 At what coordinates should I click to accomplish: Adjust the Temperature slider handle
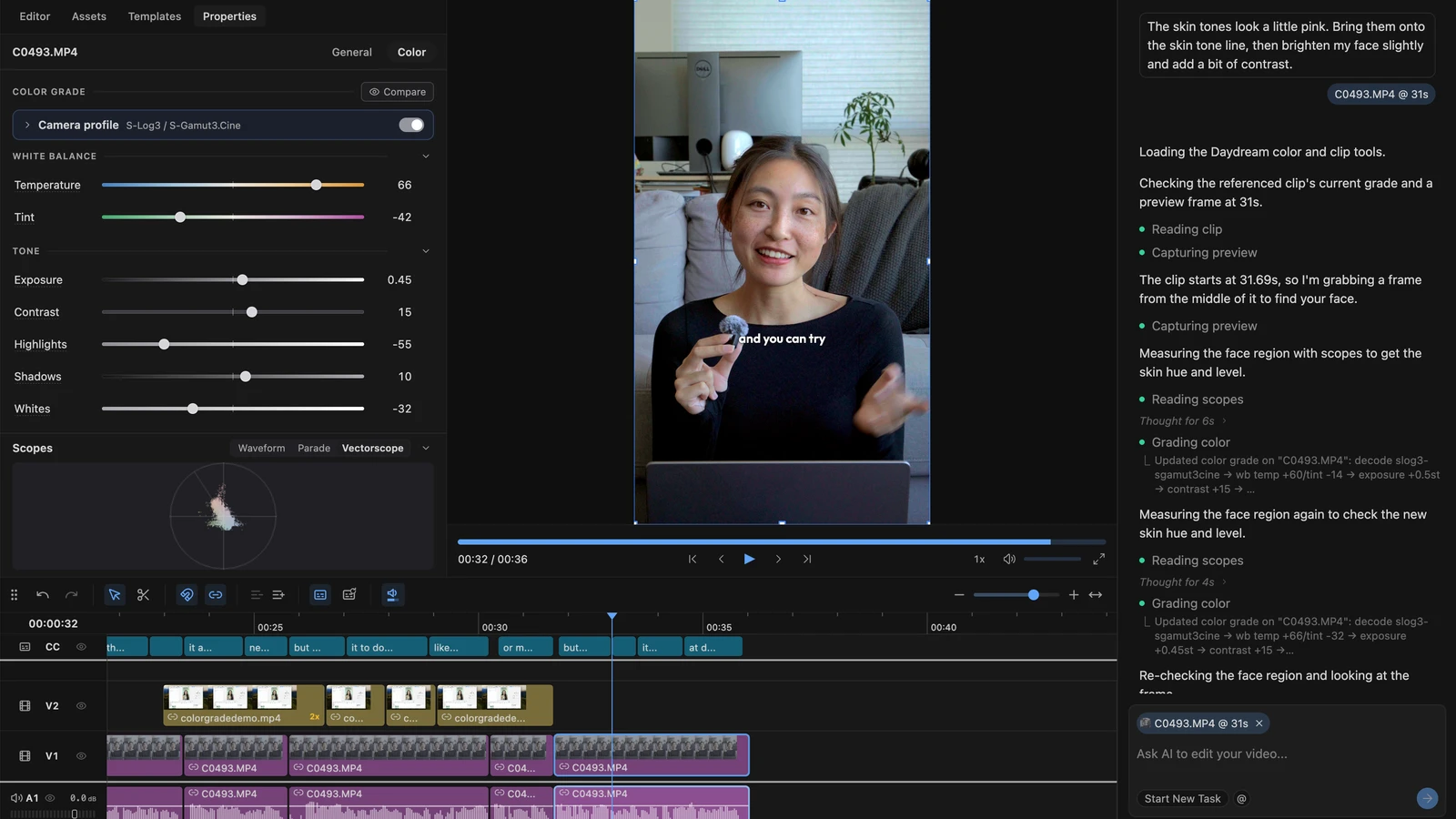point(316,185)
